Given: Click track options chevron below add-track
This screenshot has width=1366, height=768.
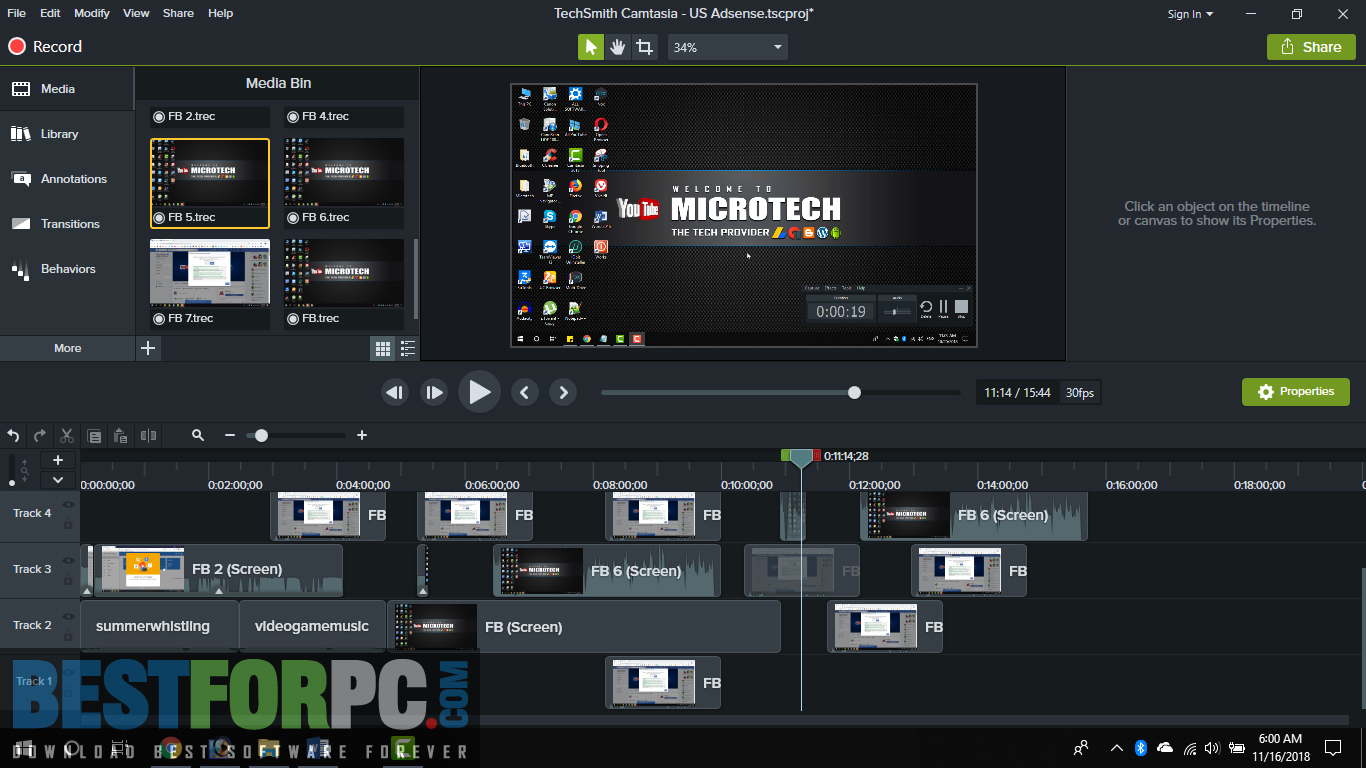Looking at the screenshot, I should click(58, 480).
